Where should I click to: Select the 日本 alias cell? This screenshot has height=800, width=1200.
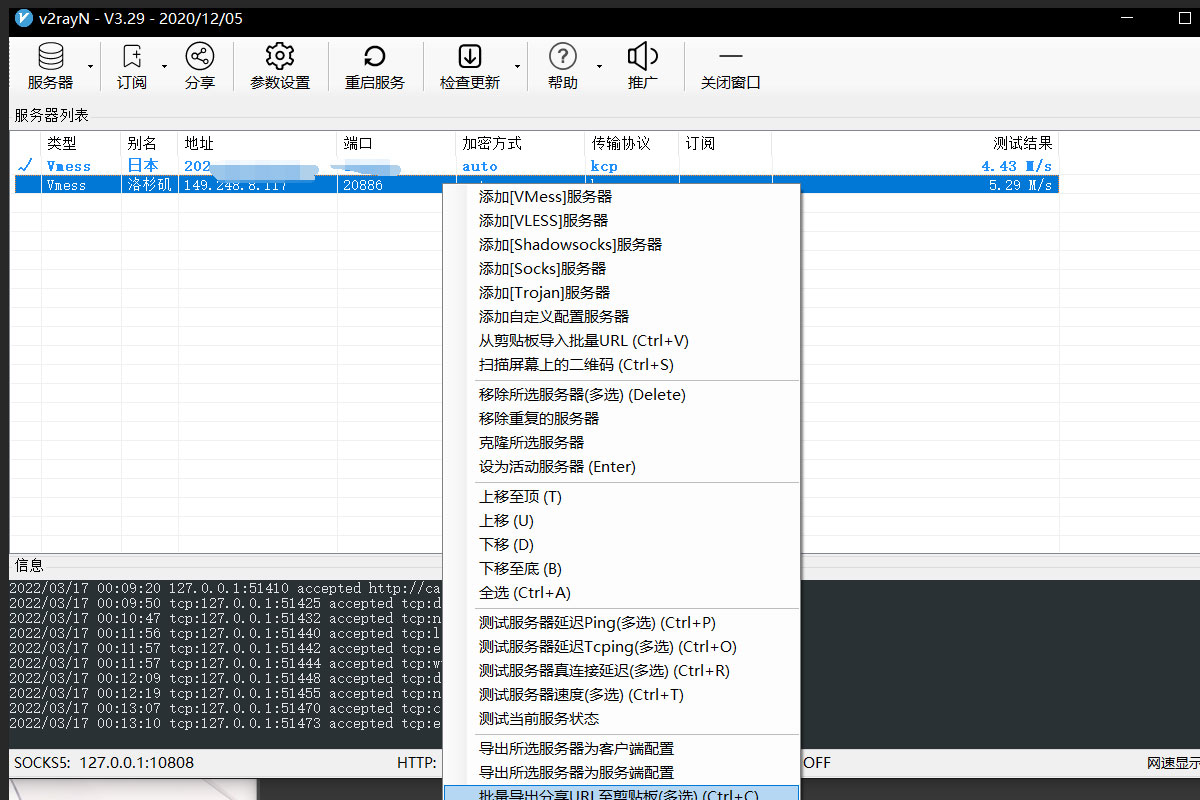143,166
